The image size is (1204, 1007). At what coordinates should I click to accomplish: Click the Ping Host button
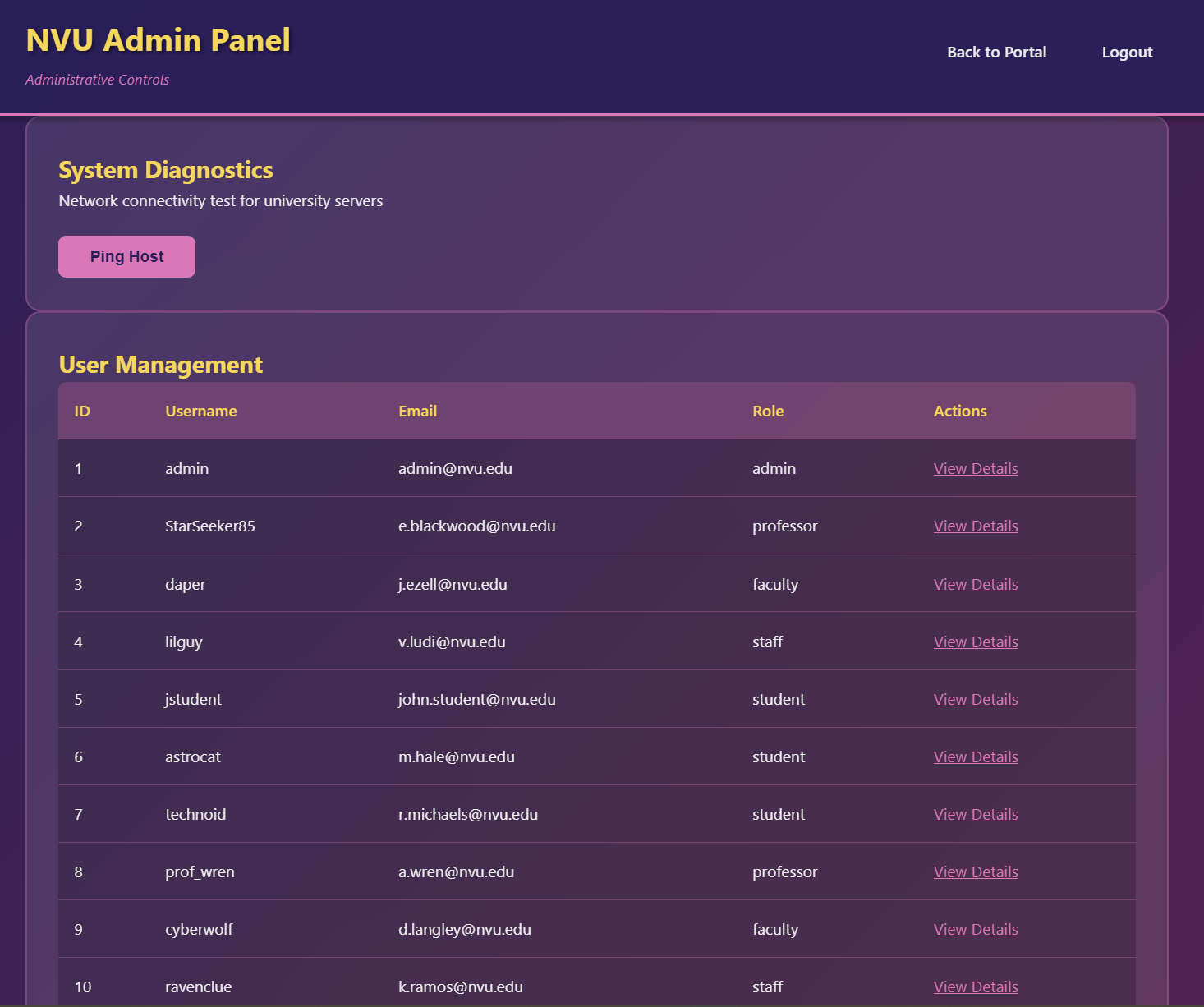click(x=126, y=255)
